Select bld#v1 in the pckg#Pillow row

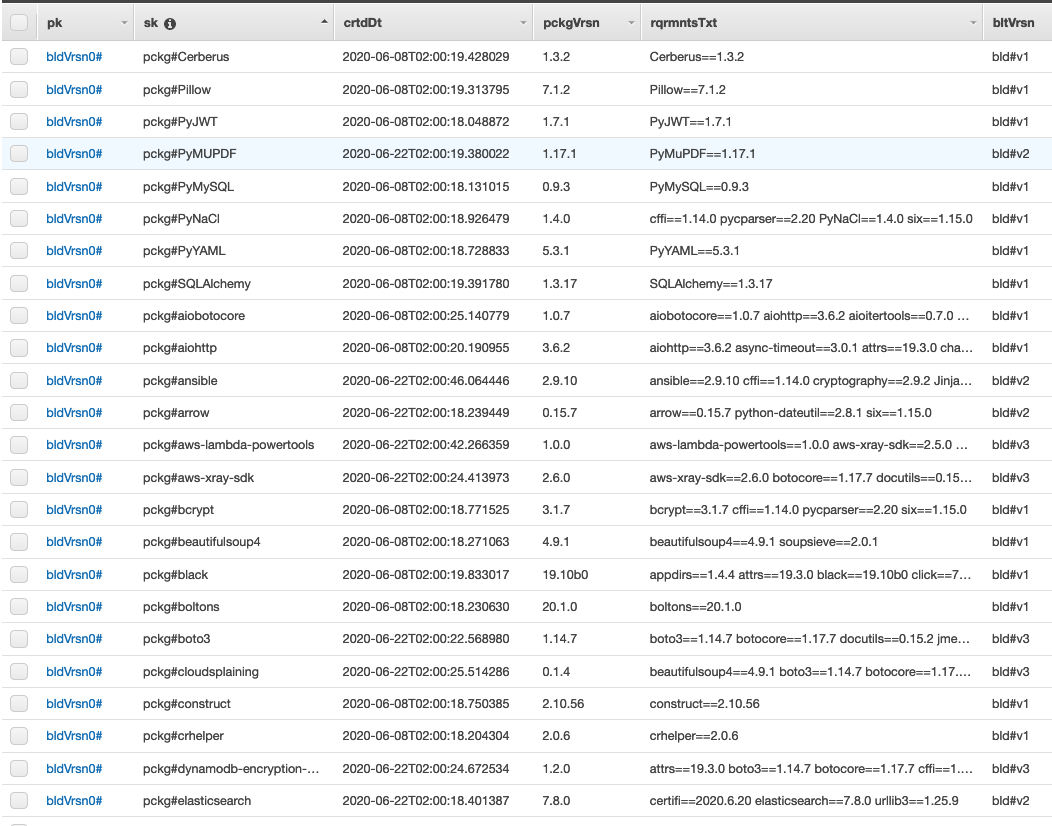1010,89
